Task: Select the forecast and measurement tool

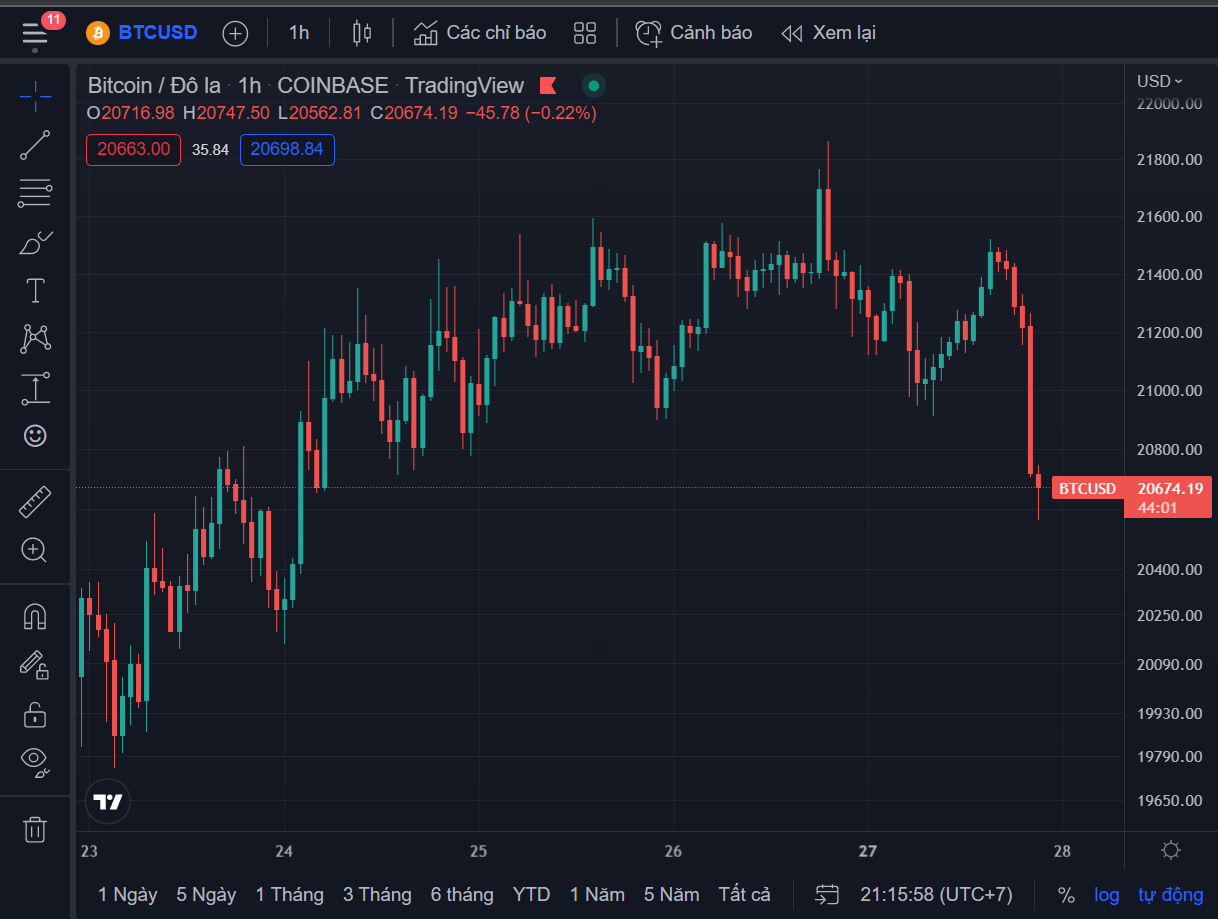Action: tap(35, 388)
